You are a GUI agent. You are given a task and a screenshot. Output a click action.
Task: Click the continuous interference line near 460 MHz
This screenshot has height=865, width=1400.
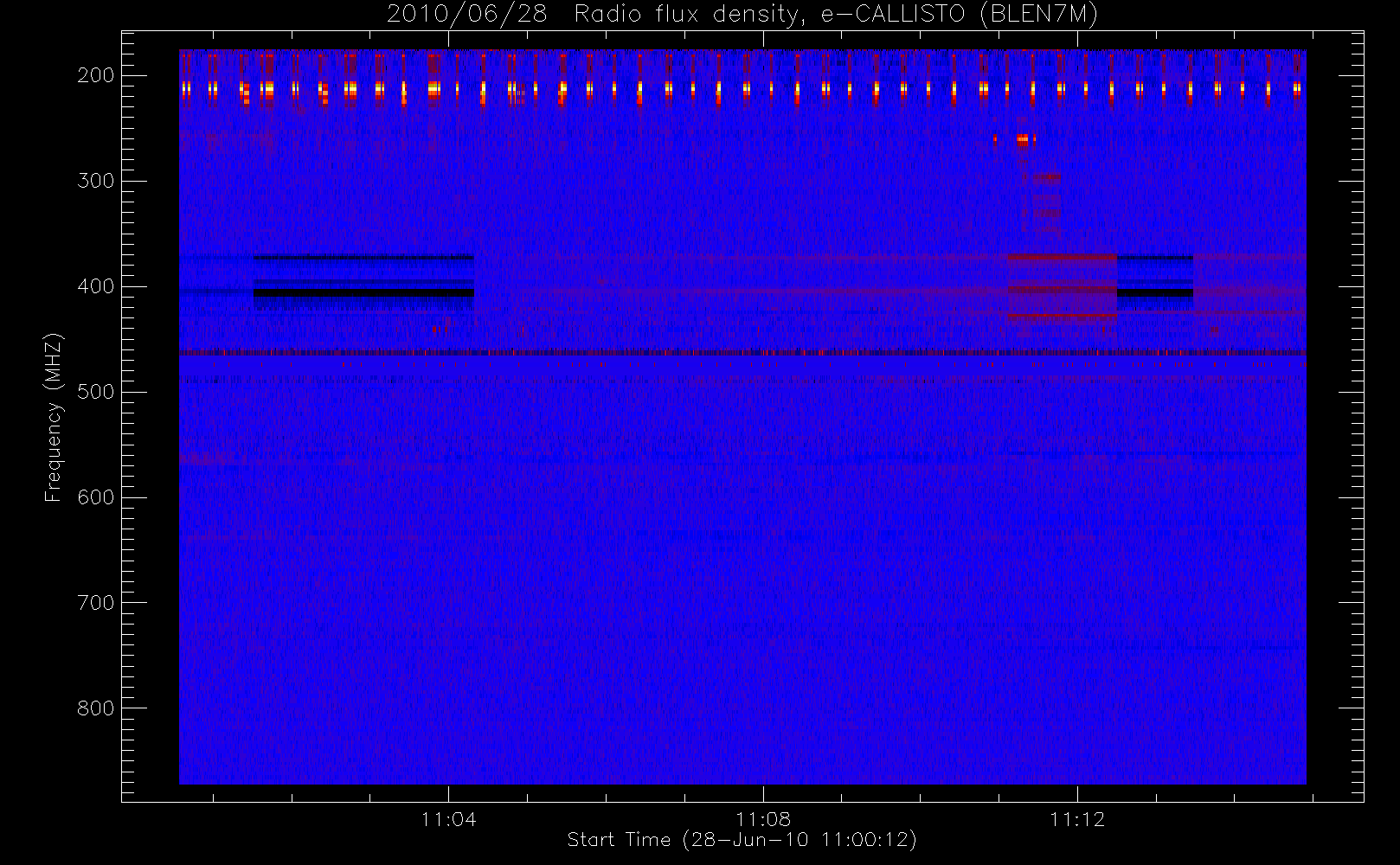click(742, 352)
